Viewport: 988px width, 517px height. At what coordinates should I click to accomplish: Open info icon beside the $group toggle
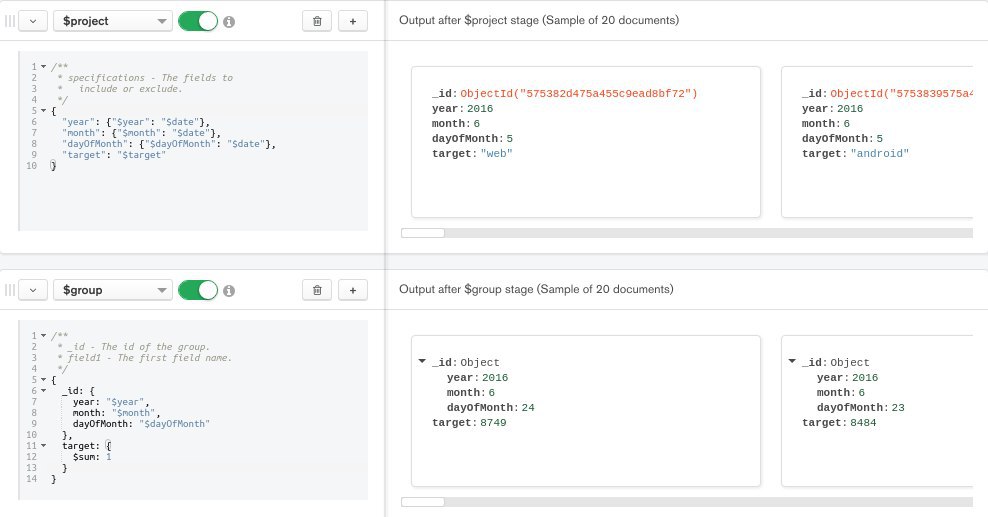[x=229, y=291]
